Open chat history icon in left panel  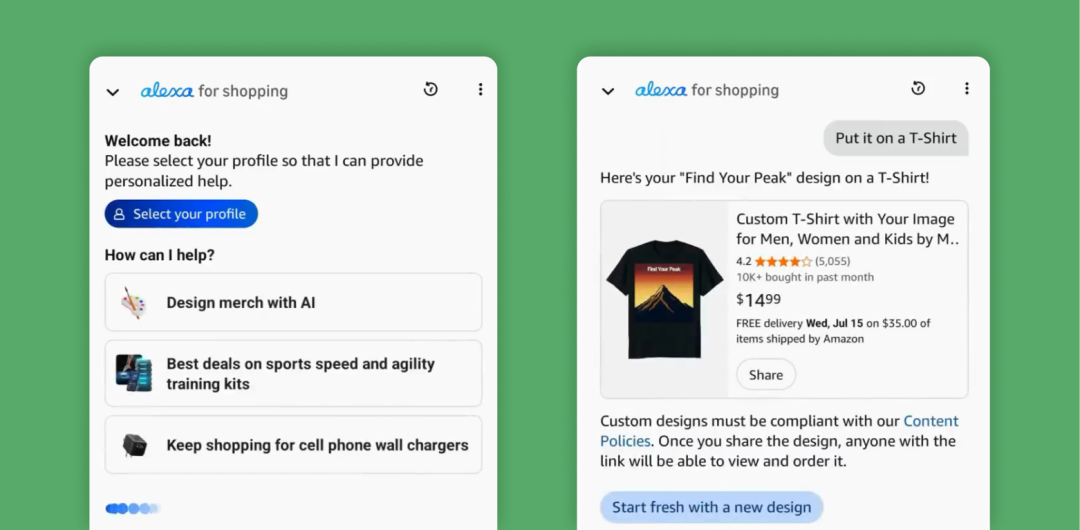(x=430, y=89)
